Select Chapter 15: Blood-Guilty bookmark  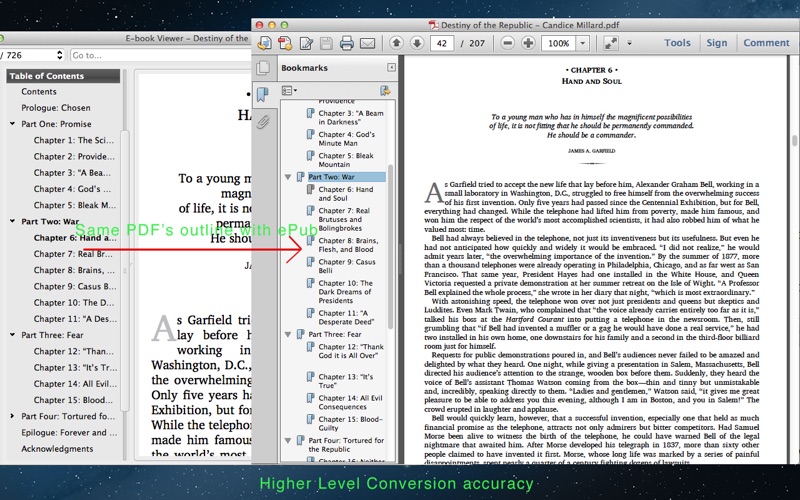(x=351, y=423)
